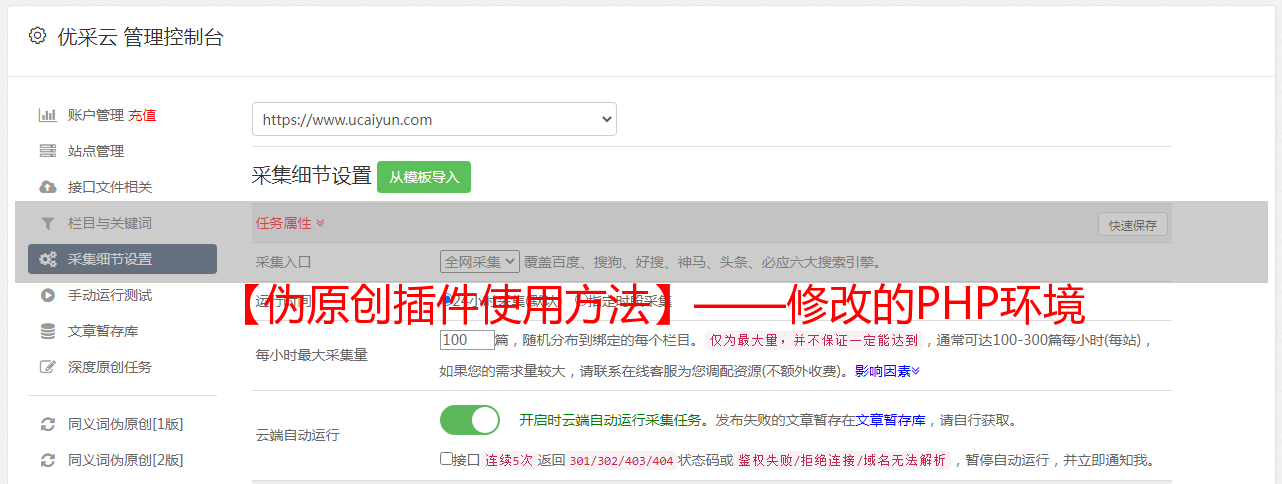
Task: Open 手动运行测试 page
Action: point(110,295)
